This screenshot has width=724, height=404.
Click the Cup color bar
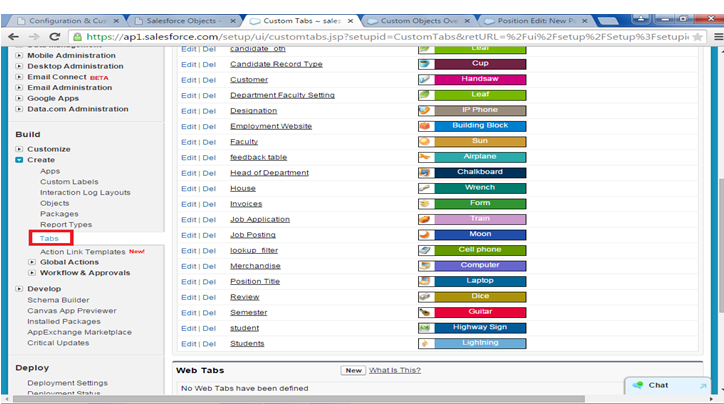(x=480, y=64)
